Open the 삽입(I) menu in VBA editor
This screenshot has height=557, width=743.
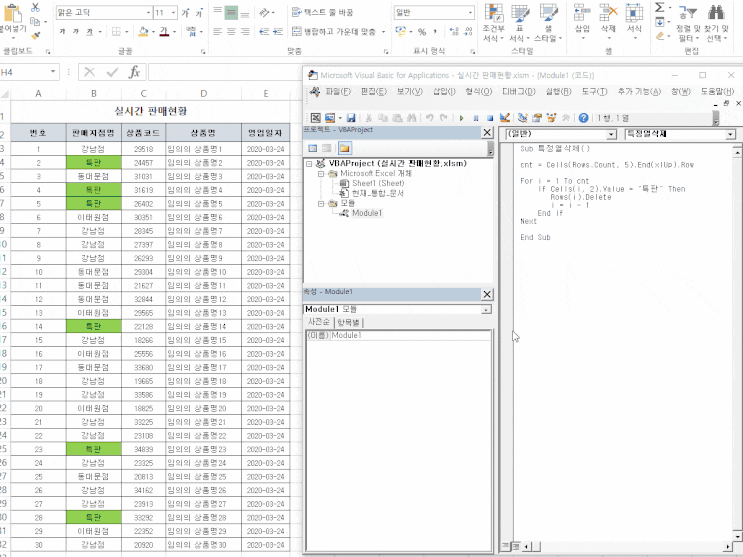click(x=444, y=91)
